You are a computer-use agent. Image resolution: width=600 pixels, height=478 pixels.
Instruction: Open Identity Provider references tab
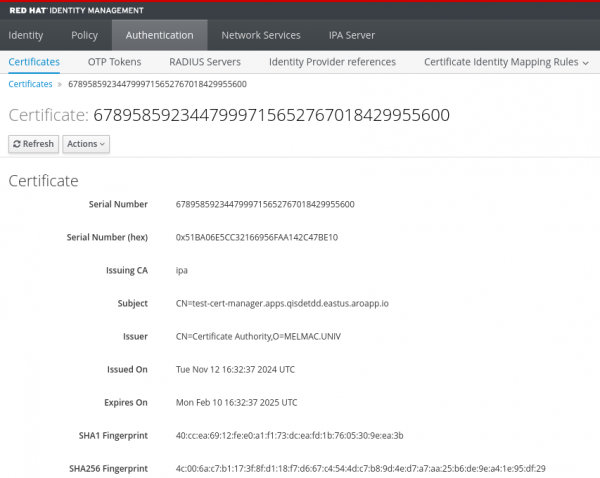(332, 62)
